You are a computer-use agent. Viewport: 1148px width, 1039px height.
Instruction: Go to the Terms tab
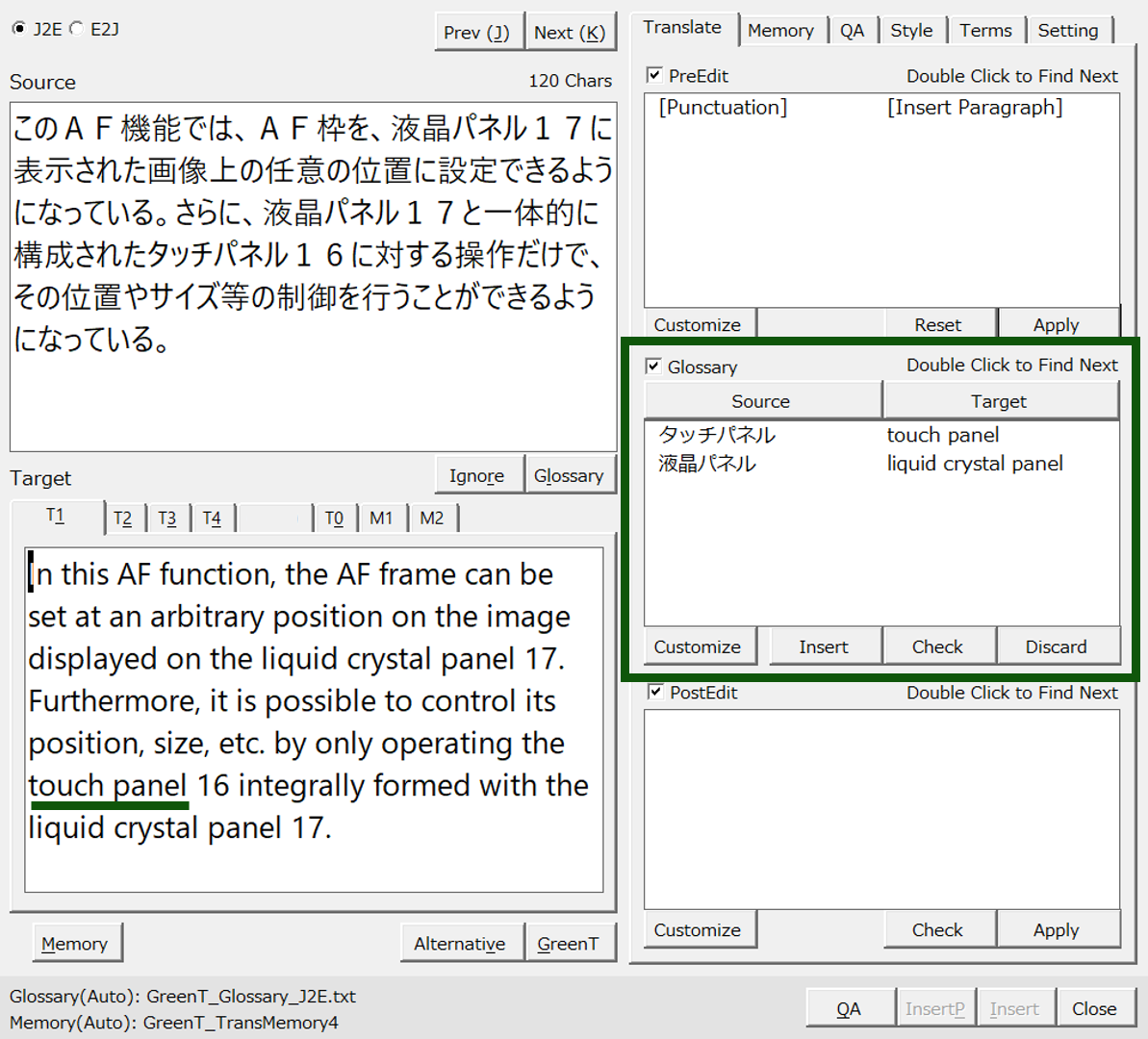[x=985, y=31]
